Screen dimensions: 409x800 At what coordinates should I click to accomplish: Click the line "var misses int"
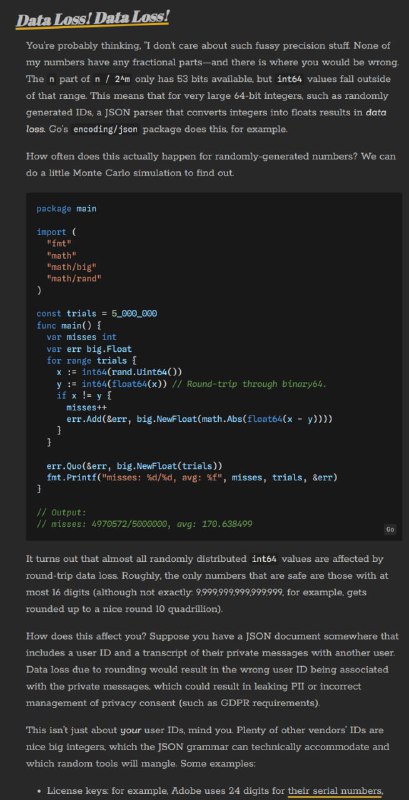pyautogui.click(x=82, y=337)
